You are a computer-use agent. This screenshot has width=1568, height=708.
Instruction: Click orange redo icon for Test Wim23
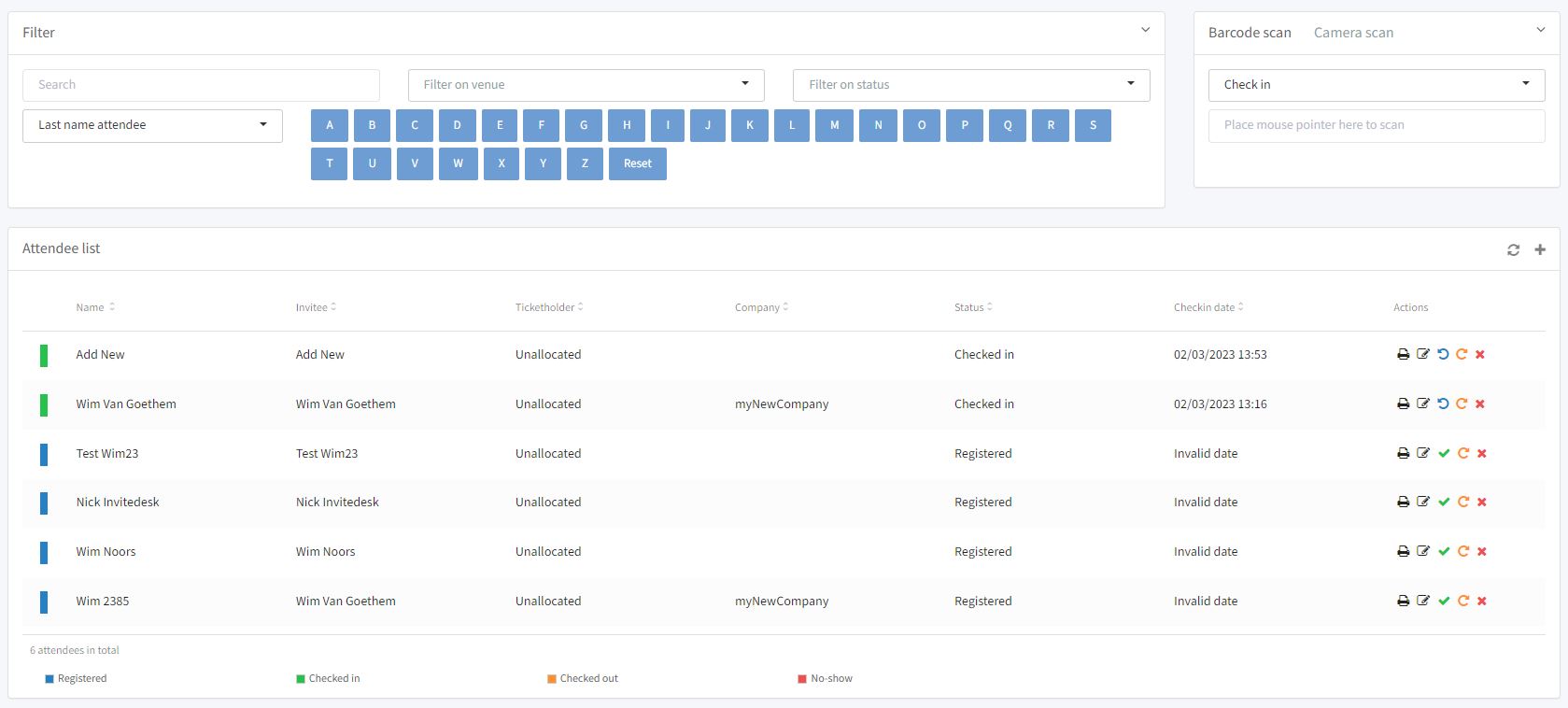point(1463,454)
